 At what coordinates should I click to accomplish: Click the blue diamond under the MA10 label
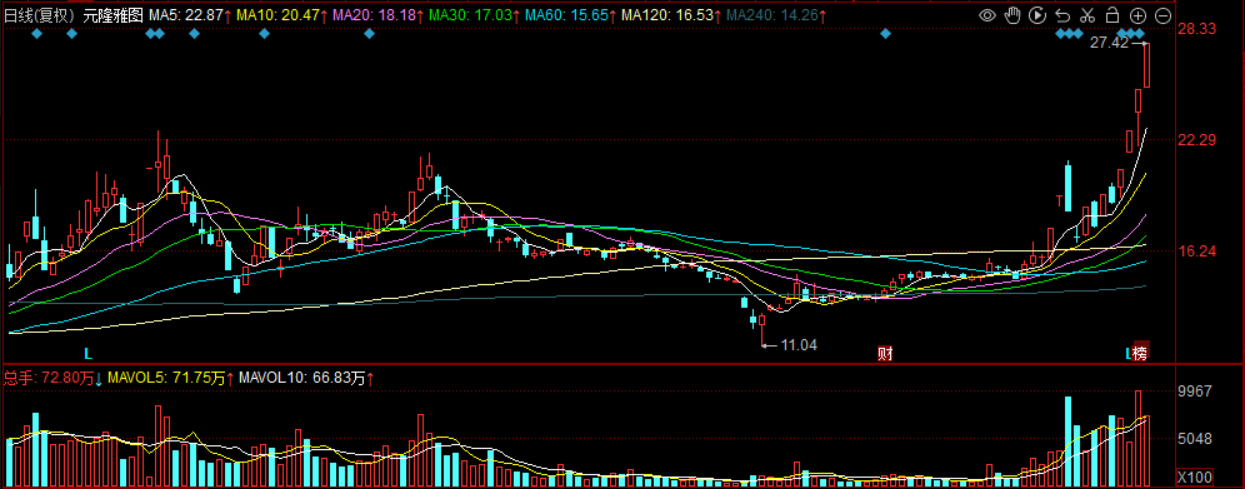265,34
